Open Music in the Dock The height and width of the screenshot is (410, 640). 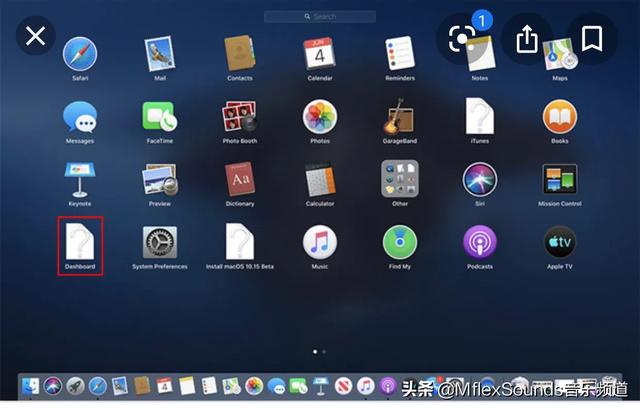[x=366, y=386]
